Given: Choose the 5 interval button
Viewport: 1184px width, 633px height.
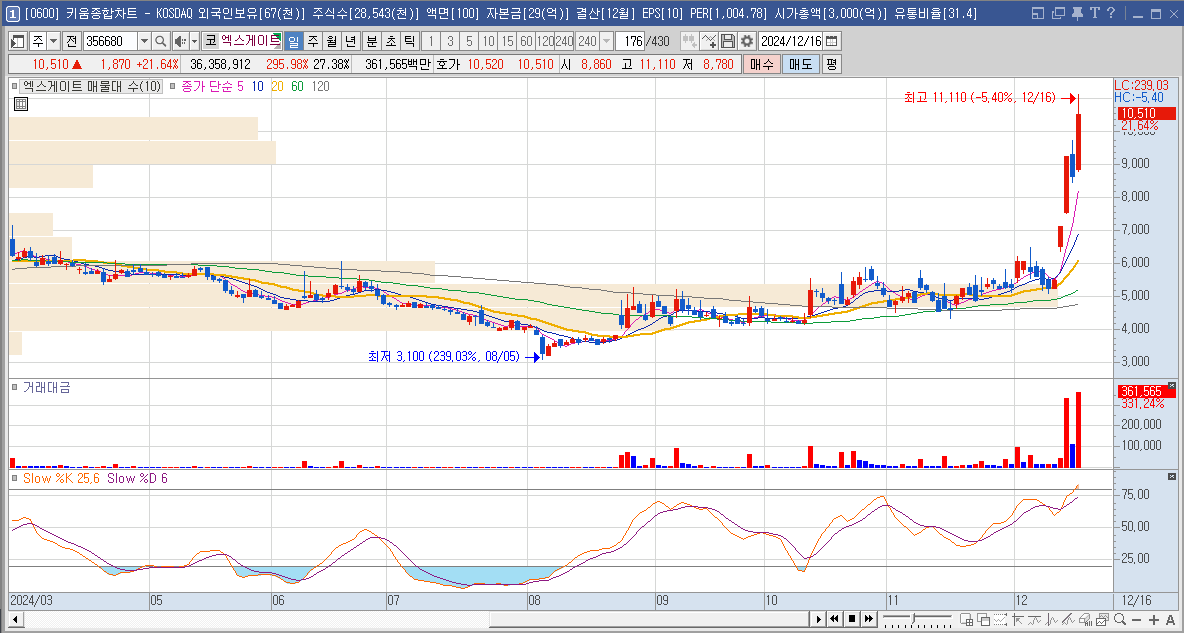Looking at the screenshot, I should point(469,41).
